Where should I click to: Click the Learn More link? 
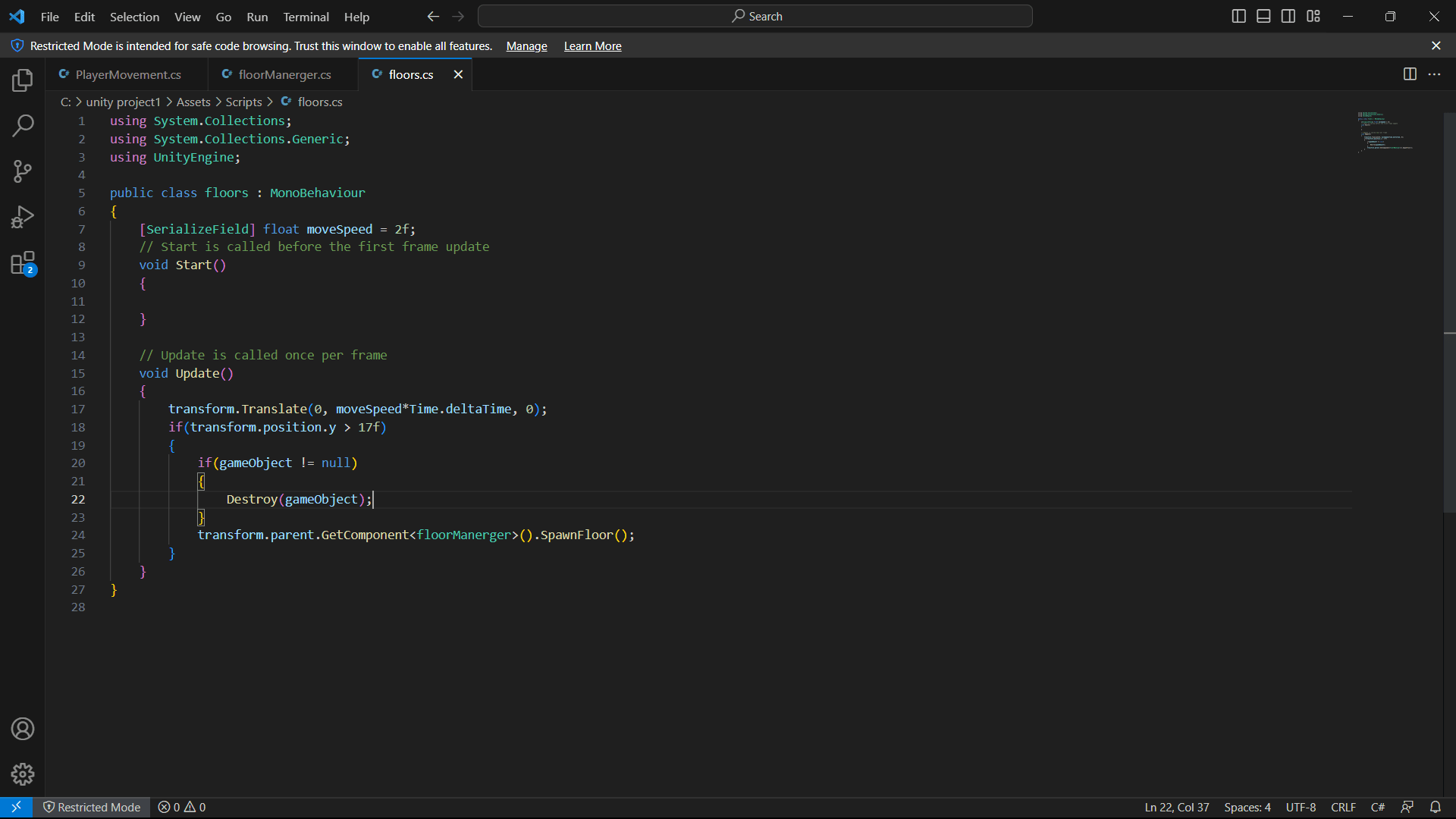coord(592,46)
